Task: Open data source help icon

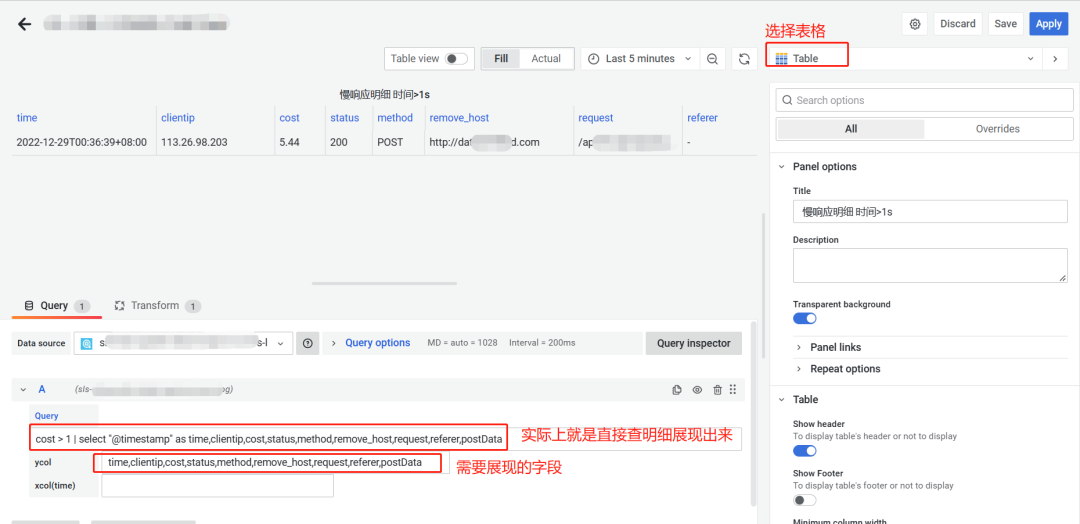Action: (307, 343)
